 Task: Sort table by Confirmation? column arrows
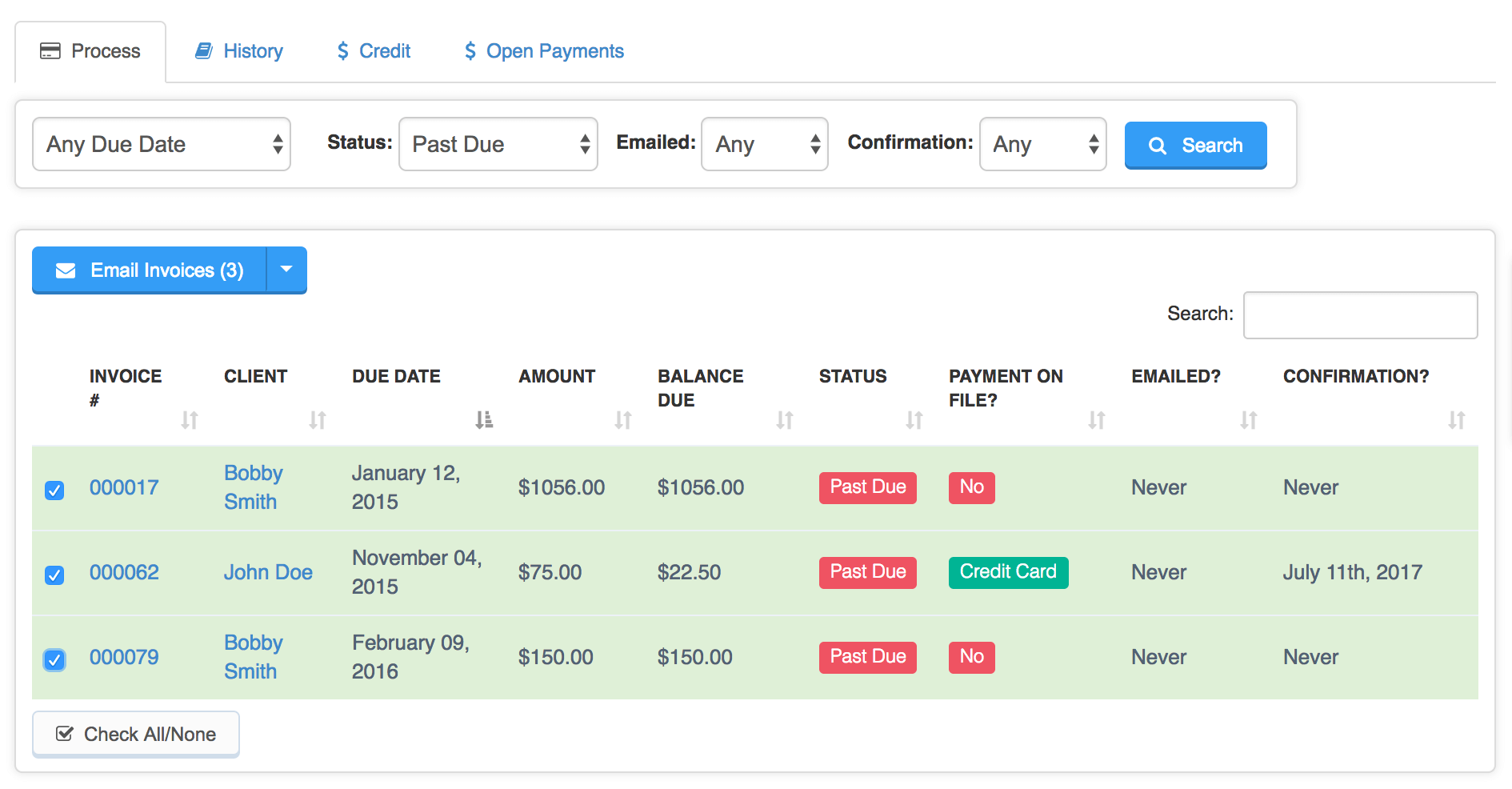click(1457, 419)
